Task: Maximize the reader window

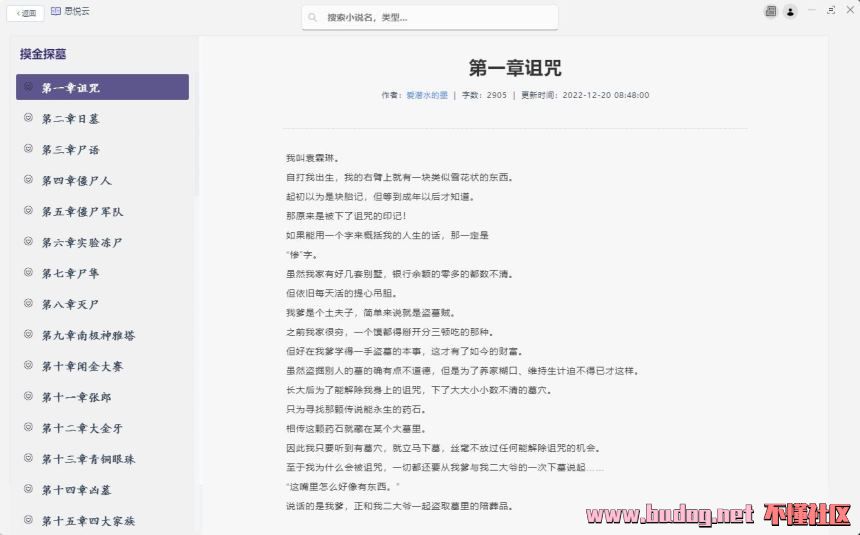Action: pos(831,10)
